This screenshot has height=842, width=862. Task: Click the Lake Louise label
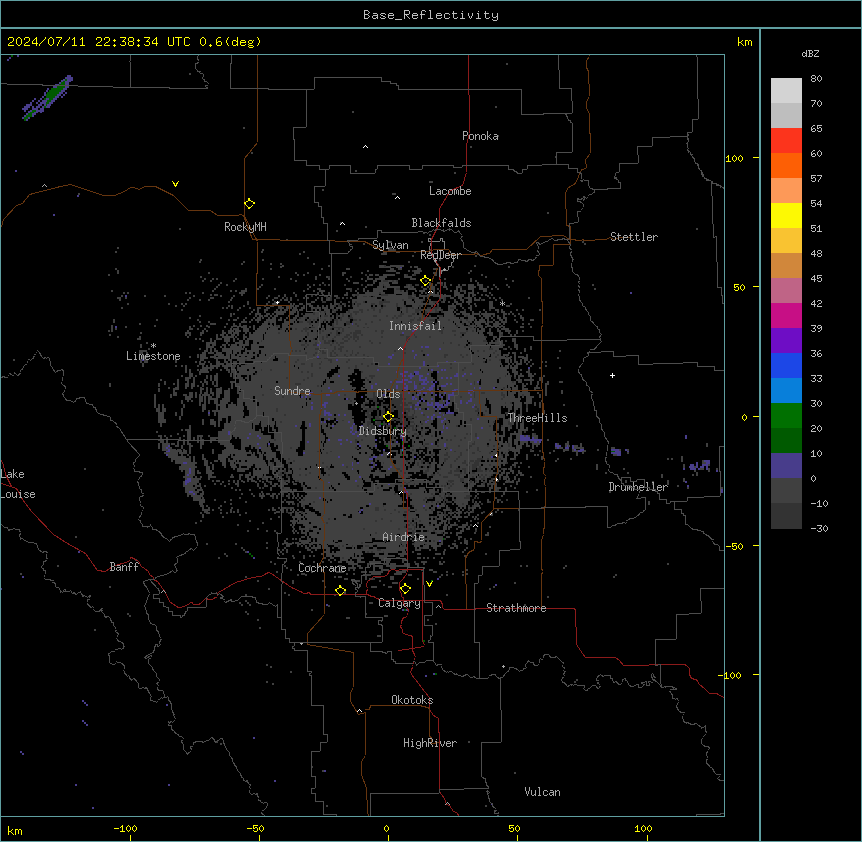click(x=16, y=484)
